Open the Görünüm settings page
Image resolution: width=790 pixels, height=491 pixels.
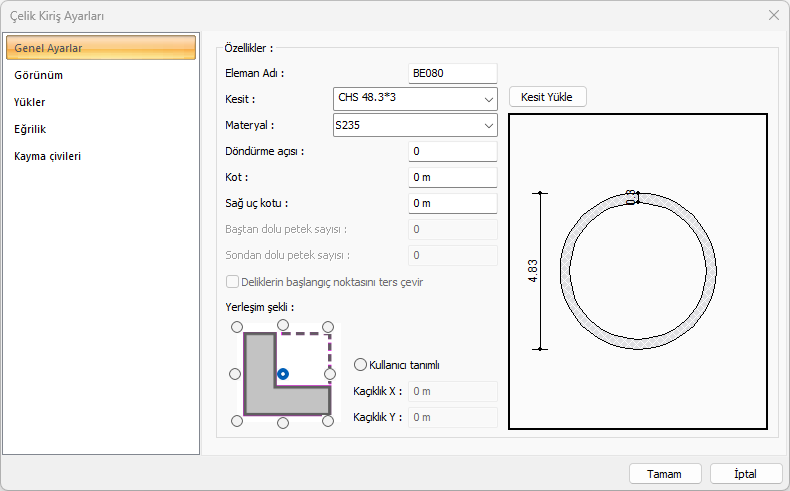(x=39, y=75)
